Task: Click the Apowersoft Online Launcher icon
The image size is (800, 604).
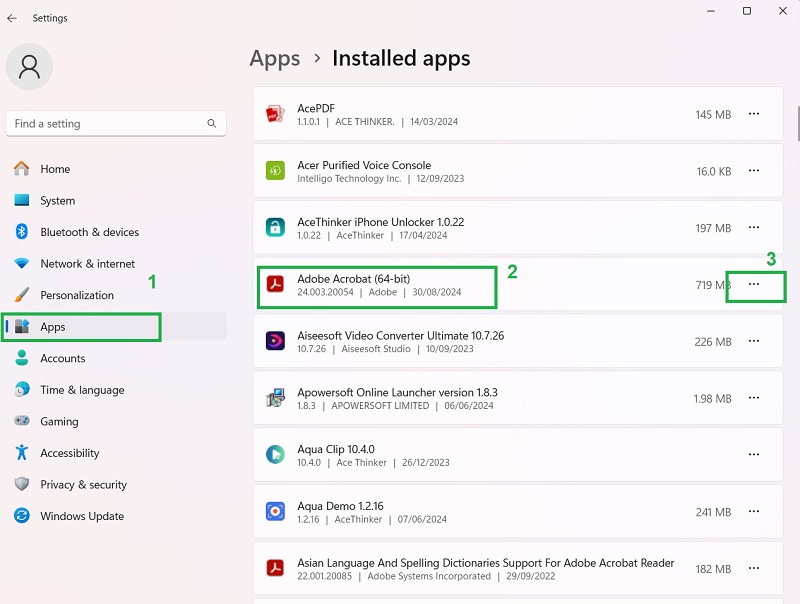Action: (x=275, y=398)
